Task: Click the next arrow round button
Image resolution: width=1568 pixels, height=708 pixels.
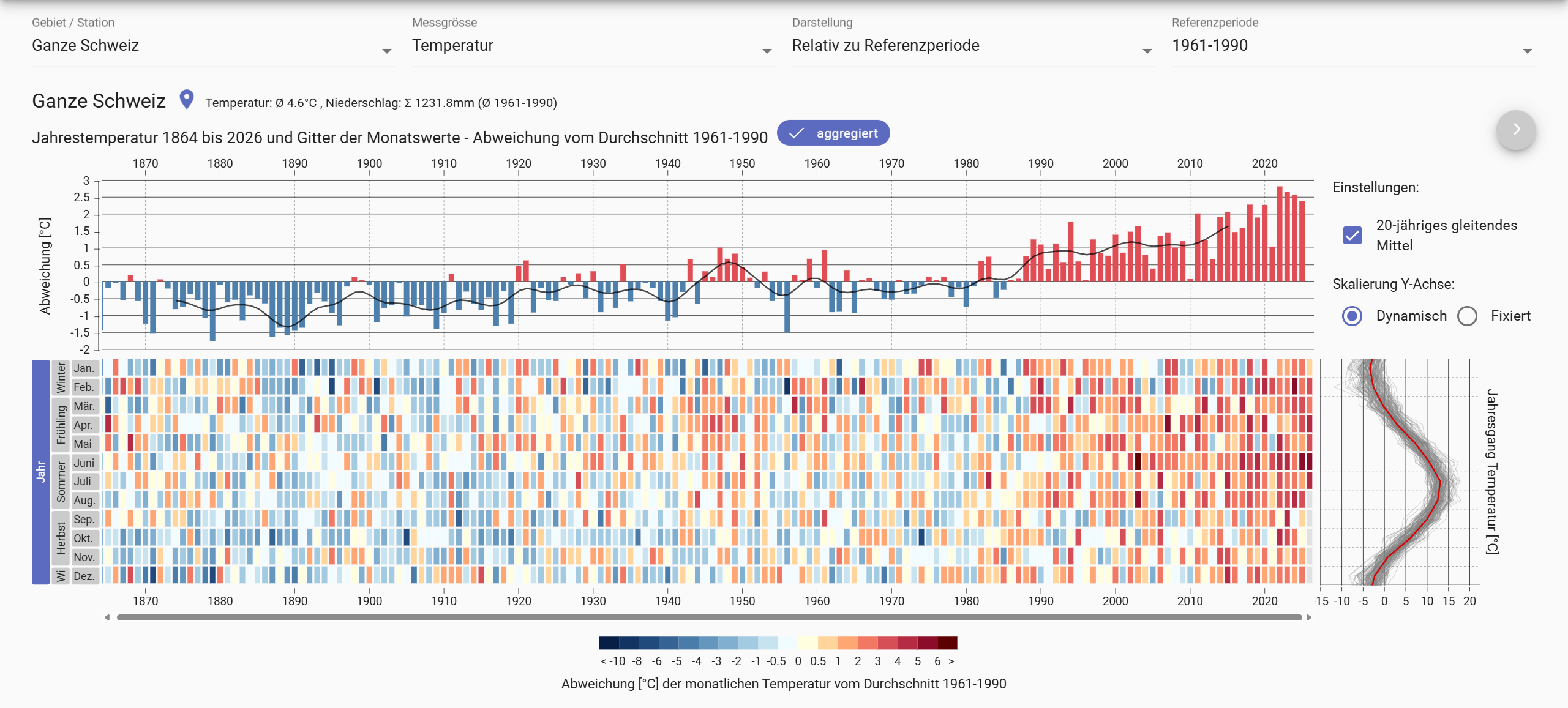Action: (x=1516, y=130)
